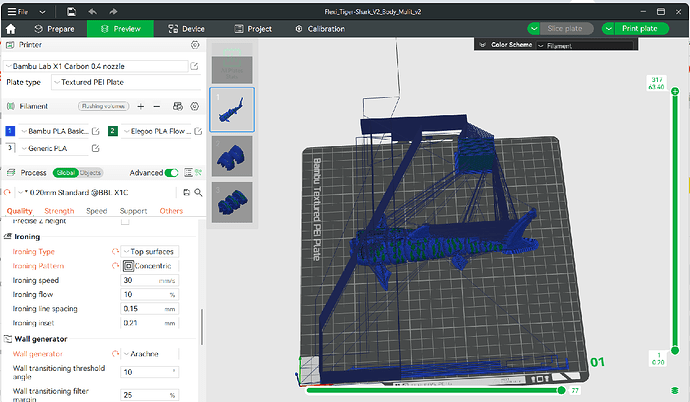Image resolution: width=690 pixels, height=402 pixels.
Task: Tick the Precise Z height checkbox
Action: pos(125,221)
